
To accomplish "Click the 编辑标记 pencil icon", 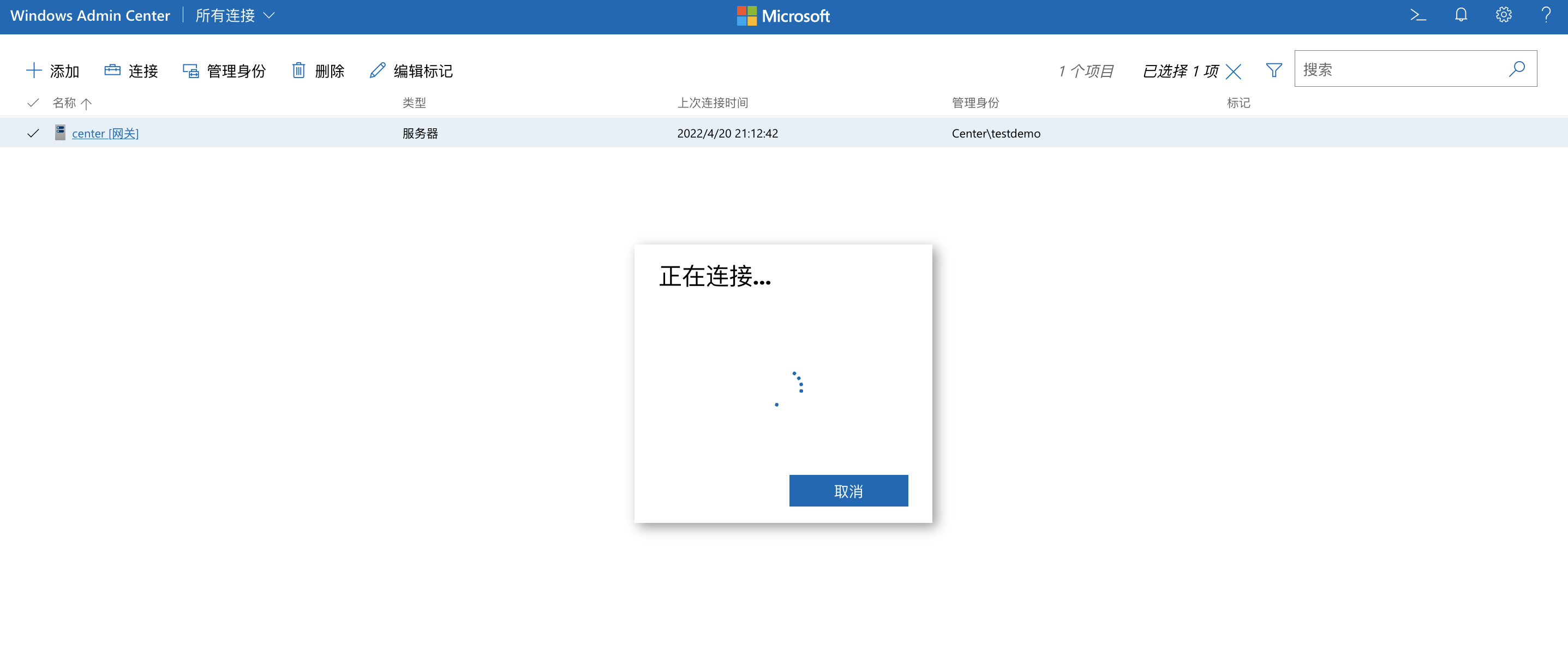I will click(378, 70).
